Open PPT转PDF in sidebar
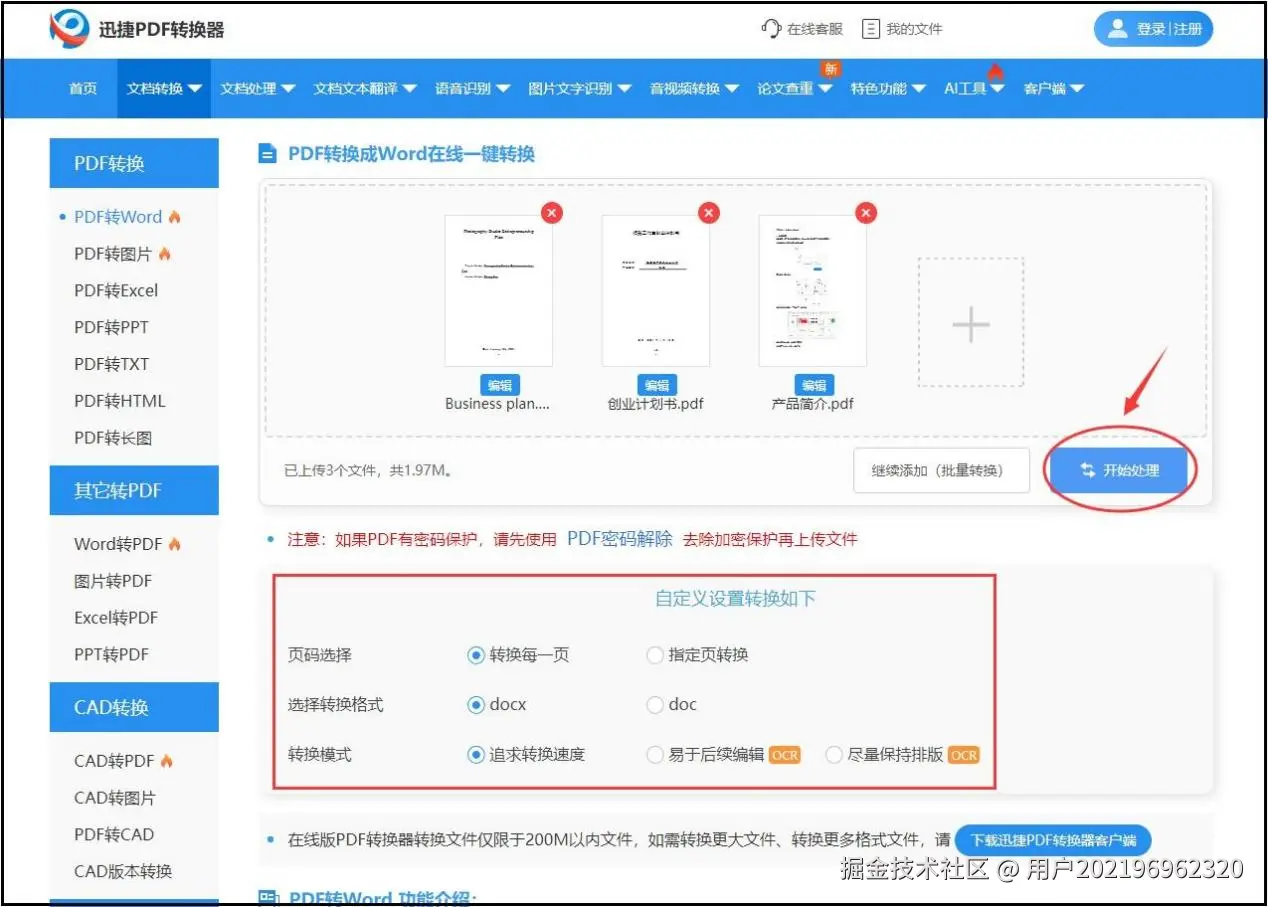 tap(111, 654)
